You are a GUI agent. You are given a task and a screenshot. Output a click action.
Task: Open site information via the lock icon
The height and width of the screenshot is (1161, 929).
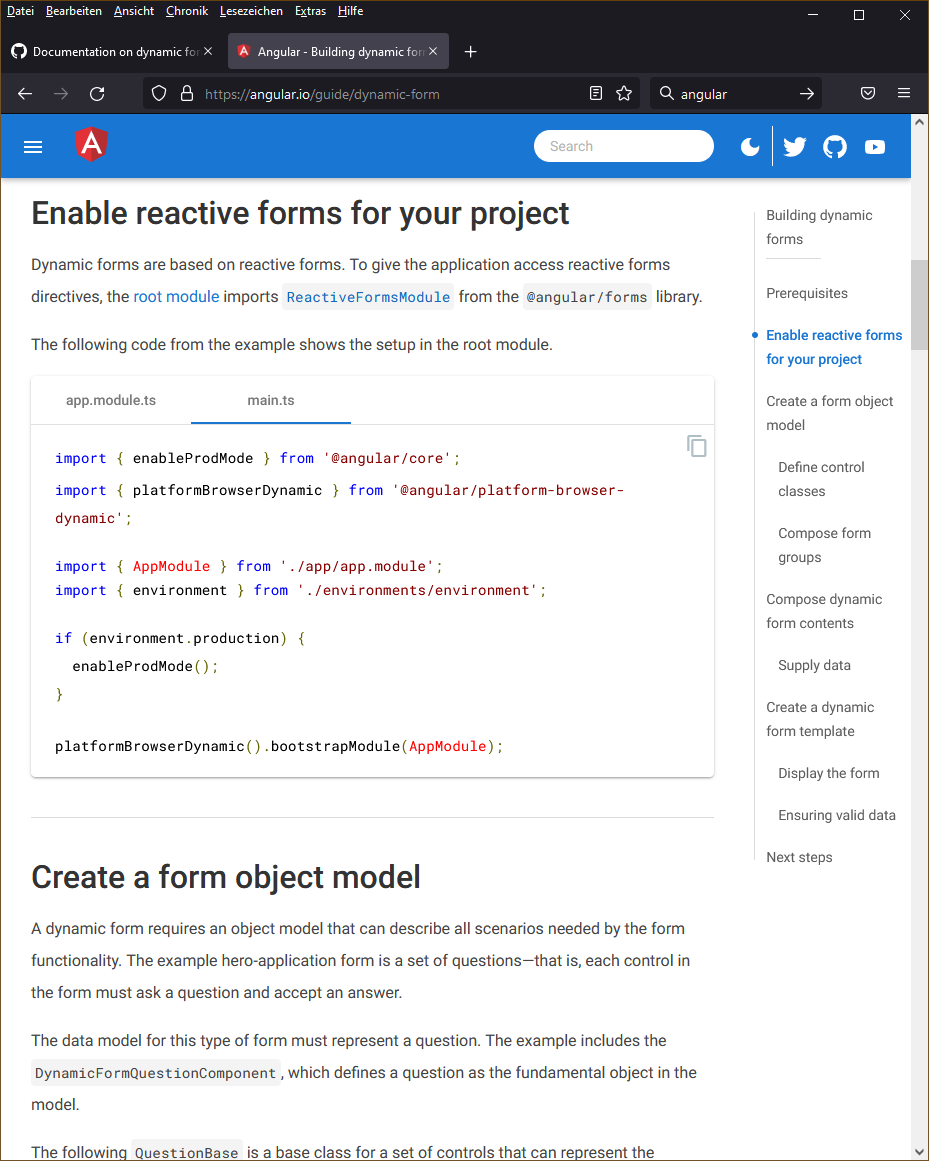coord(186,93)
